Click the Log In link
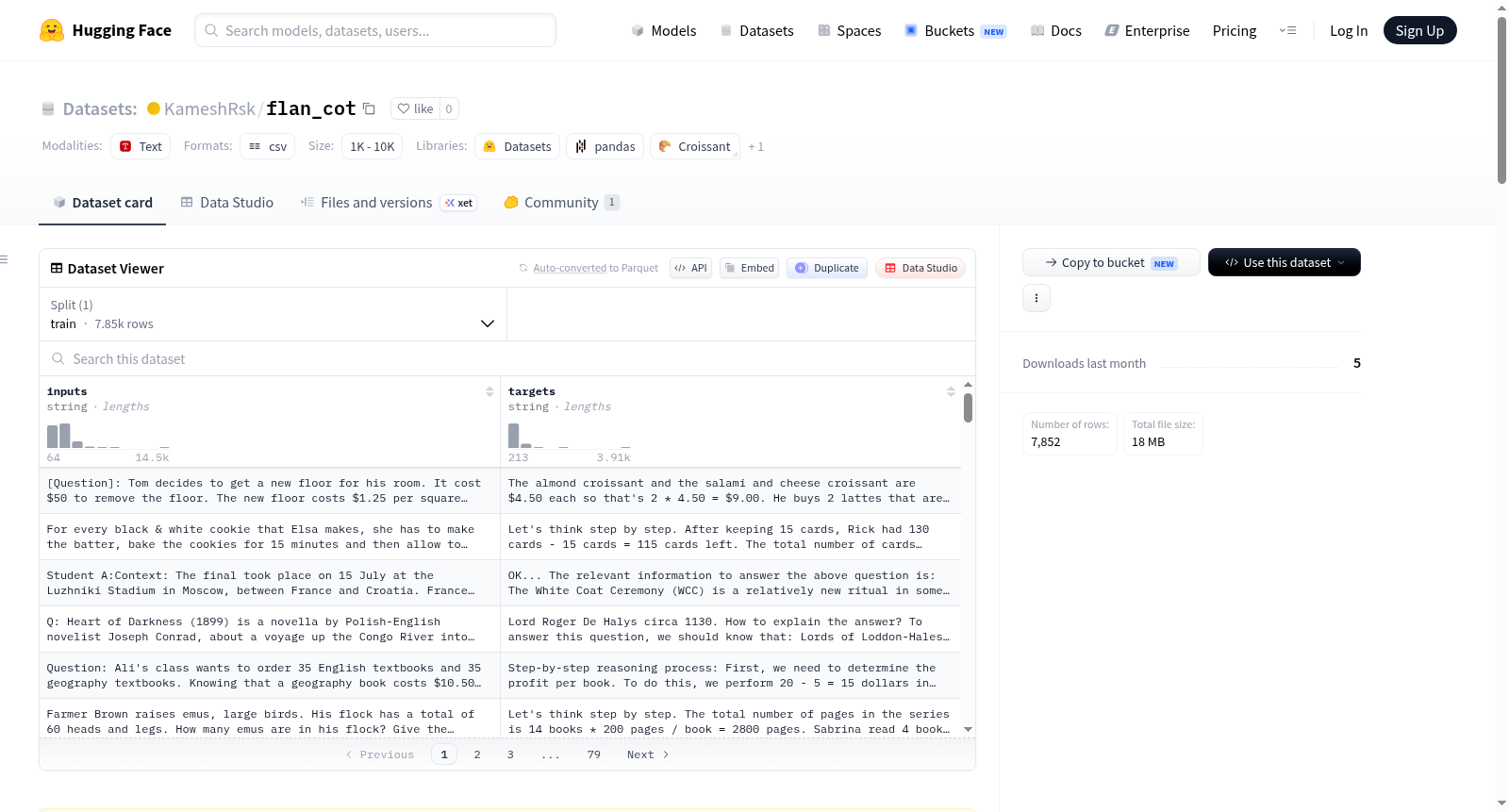The image size is (1509, 812). (1348, 30)
